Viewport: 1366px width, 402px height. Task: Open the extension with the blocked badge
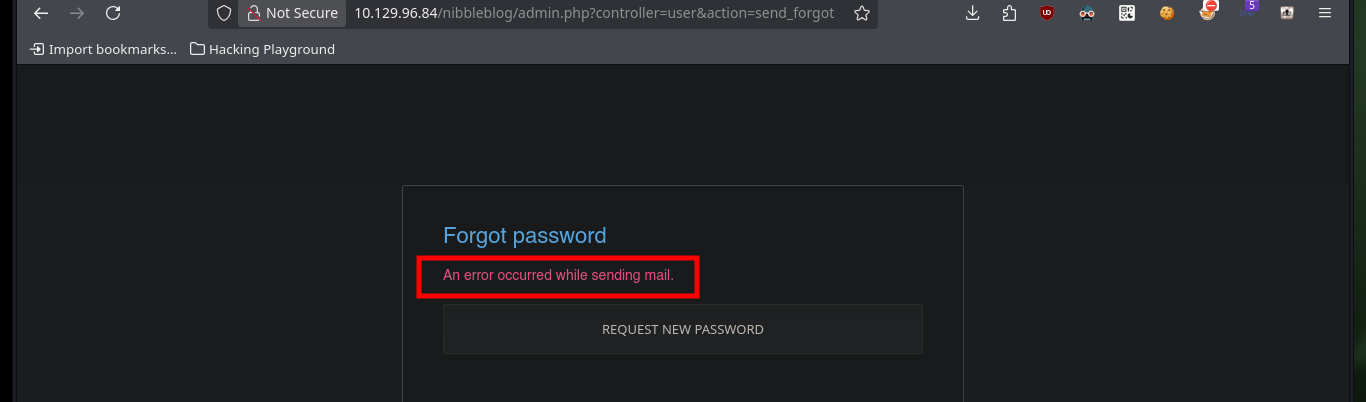click(1207, 12)
